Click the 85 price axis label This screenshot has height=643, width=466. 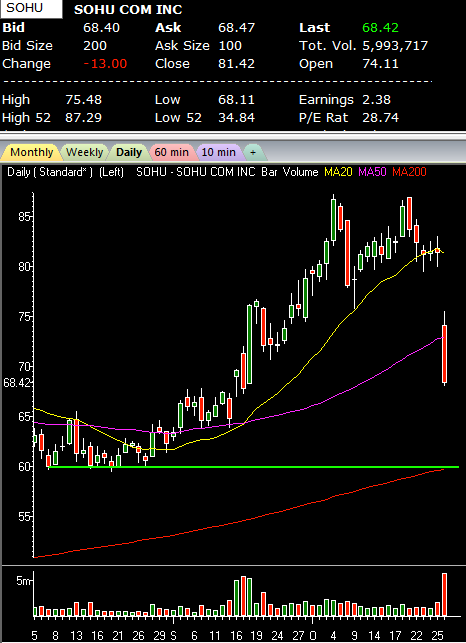click(24, 216)
